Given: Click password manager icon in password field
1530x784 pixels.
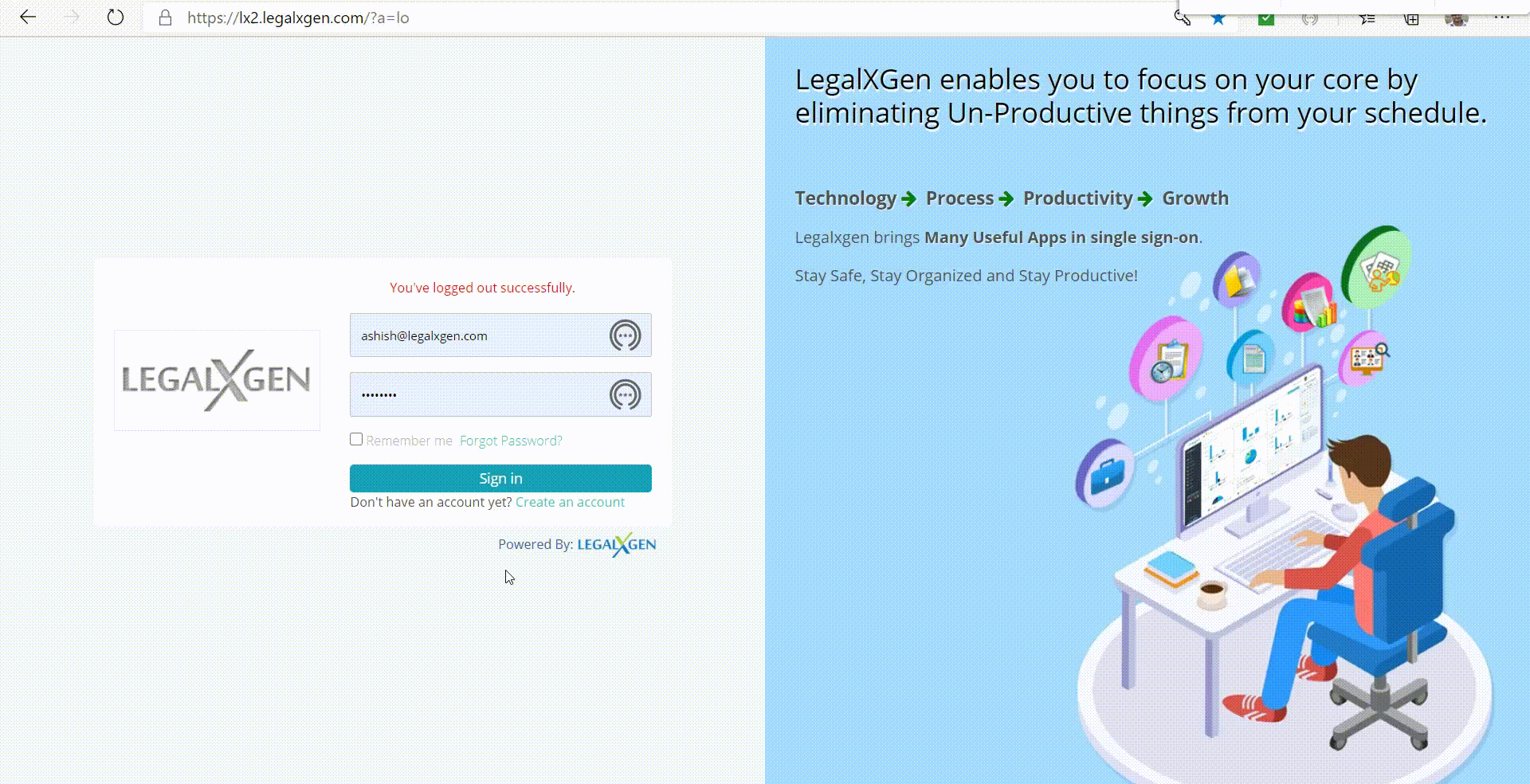Looking at the screenshot, I should [x=625, y=394].
